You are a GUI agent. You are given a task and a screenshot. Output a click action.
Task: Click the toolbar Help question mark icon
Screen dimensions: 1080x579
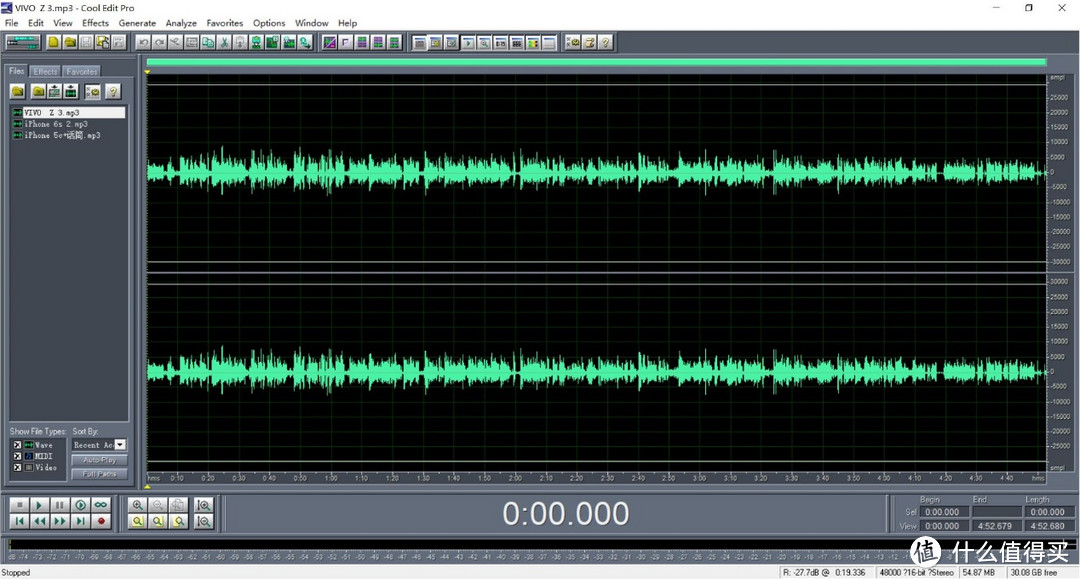point(605,43)
